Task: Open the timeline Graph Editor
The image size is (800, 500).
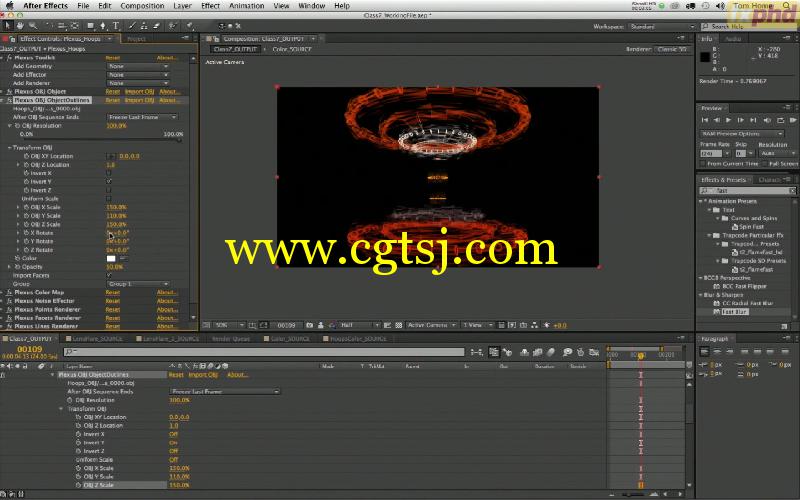Action: [x=594, y=352]
